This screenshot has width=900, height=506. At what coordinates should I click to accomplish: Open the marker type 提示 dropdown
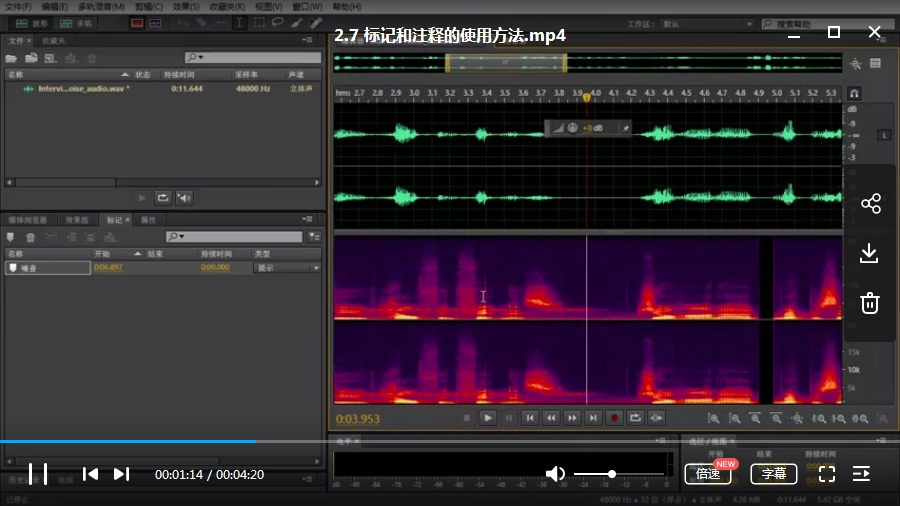[286, 268]
